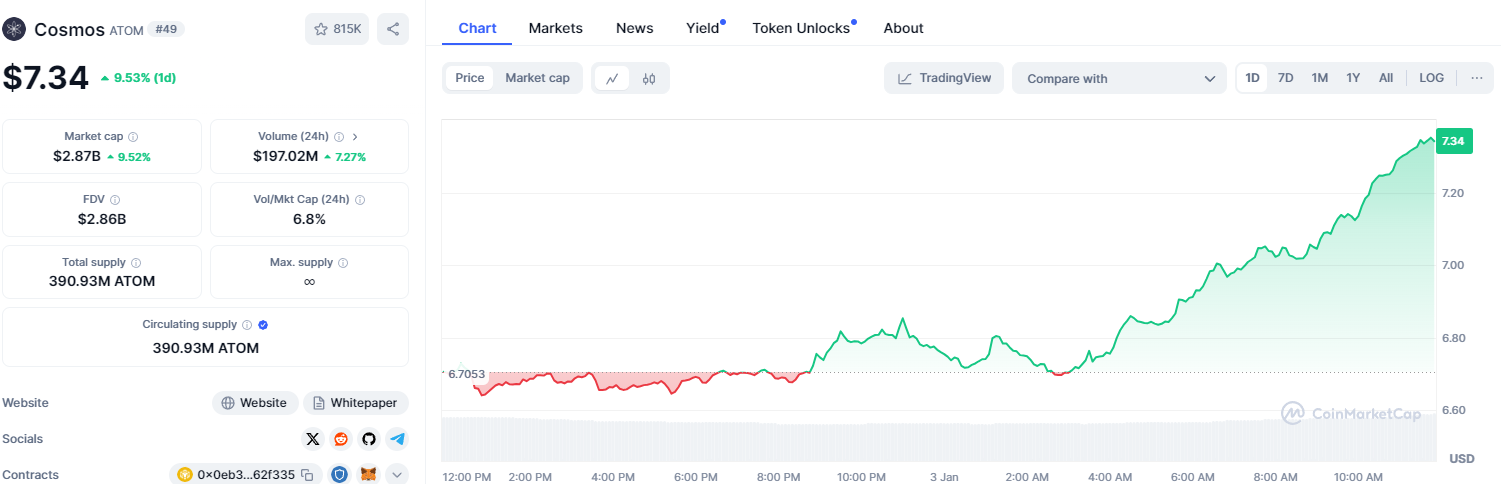Click the $2.86B FDV value
This screenshot has width=1501, height=484.
[x=102, y=219]
